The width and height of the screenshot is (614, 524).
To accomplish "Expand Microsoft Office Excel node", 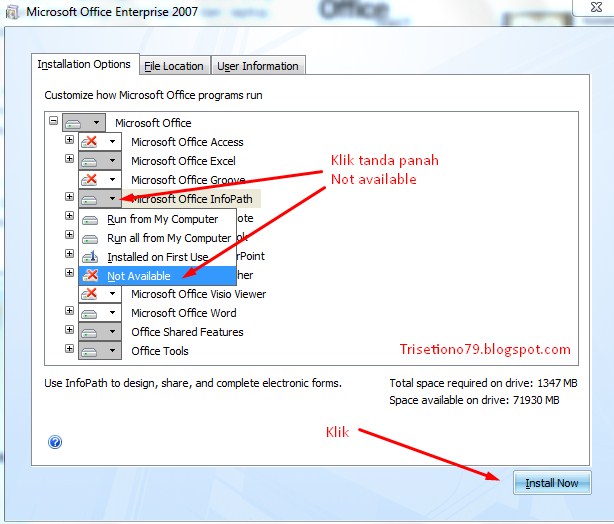I will (x=69, y=158).
